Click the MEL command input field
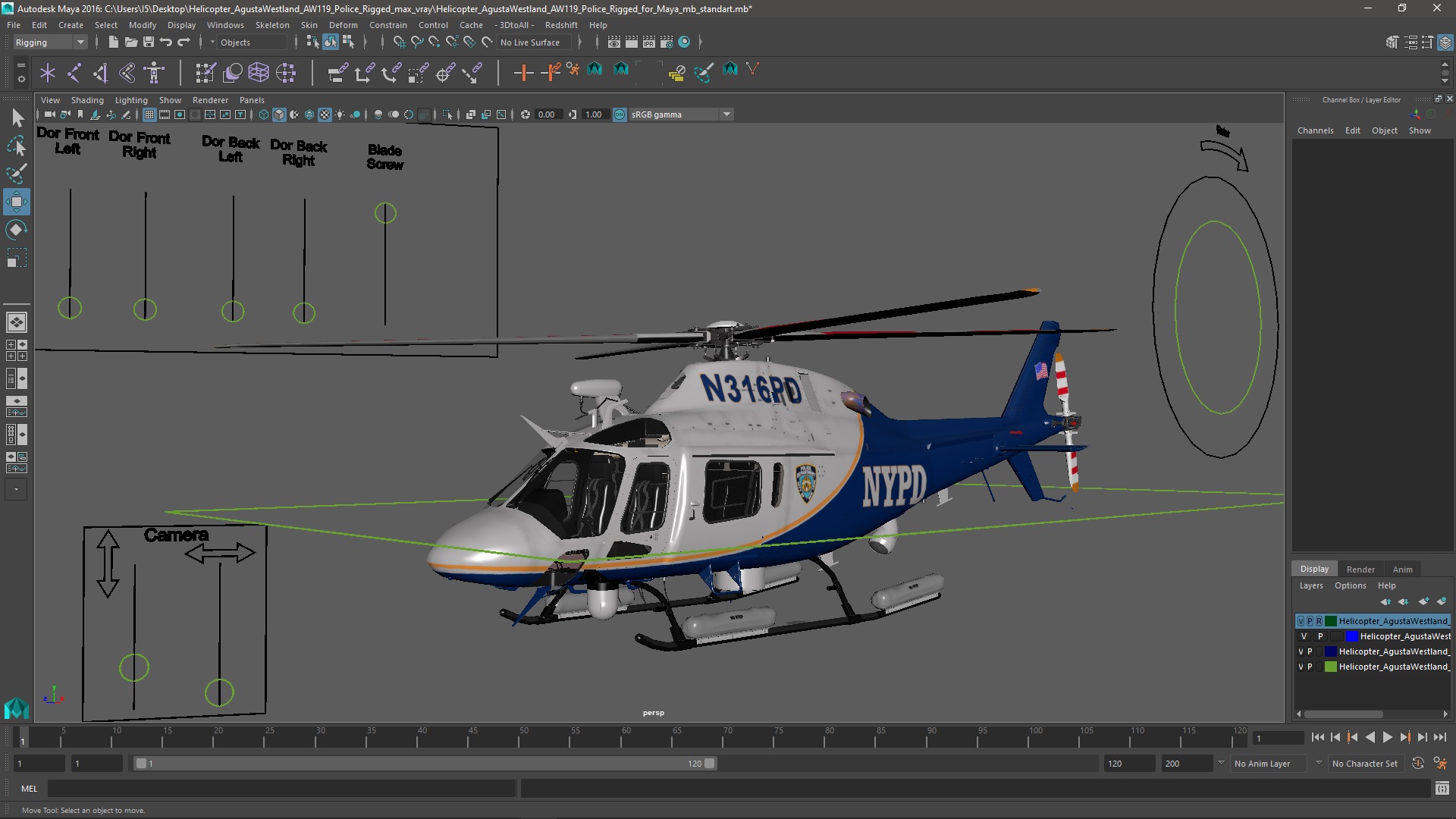 point(281,789)
